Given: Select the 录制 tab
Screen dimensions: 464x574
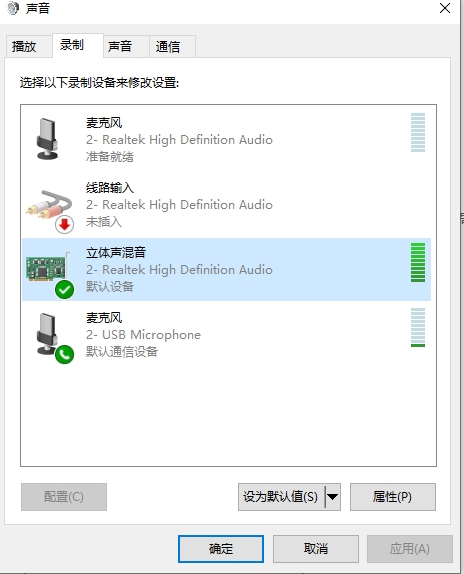Looking at the screenshot, I should [72, 45].
